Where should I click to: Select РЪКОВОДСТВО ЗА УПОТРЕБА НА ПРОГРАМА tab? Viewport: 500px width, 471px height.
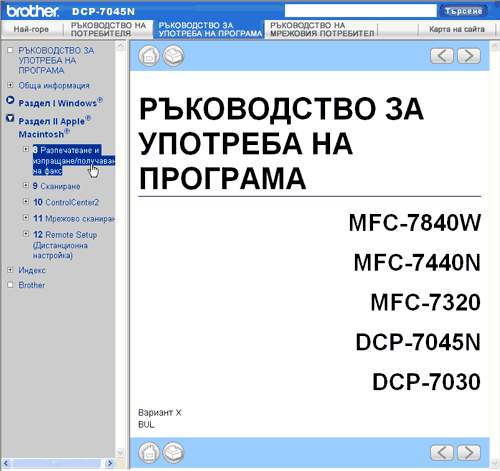[210, 29]
